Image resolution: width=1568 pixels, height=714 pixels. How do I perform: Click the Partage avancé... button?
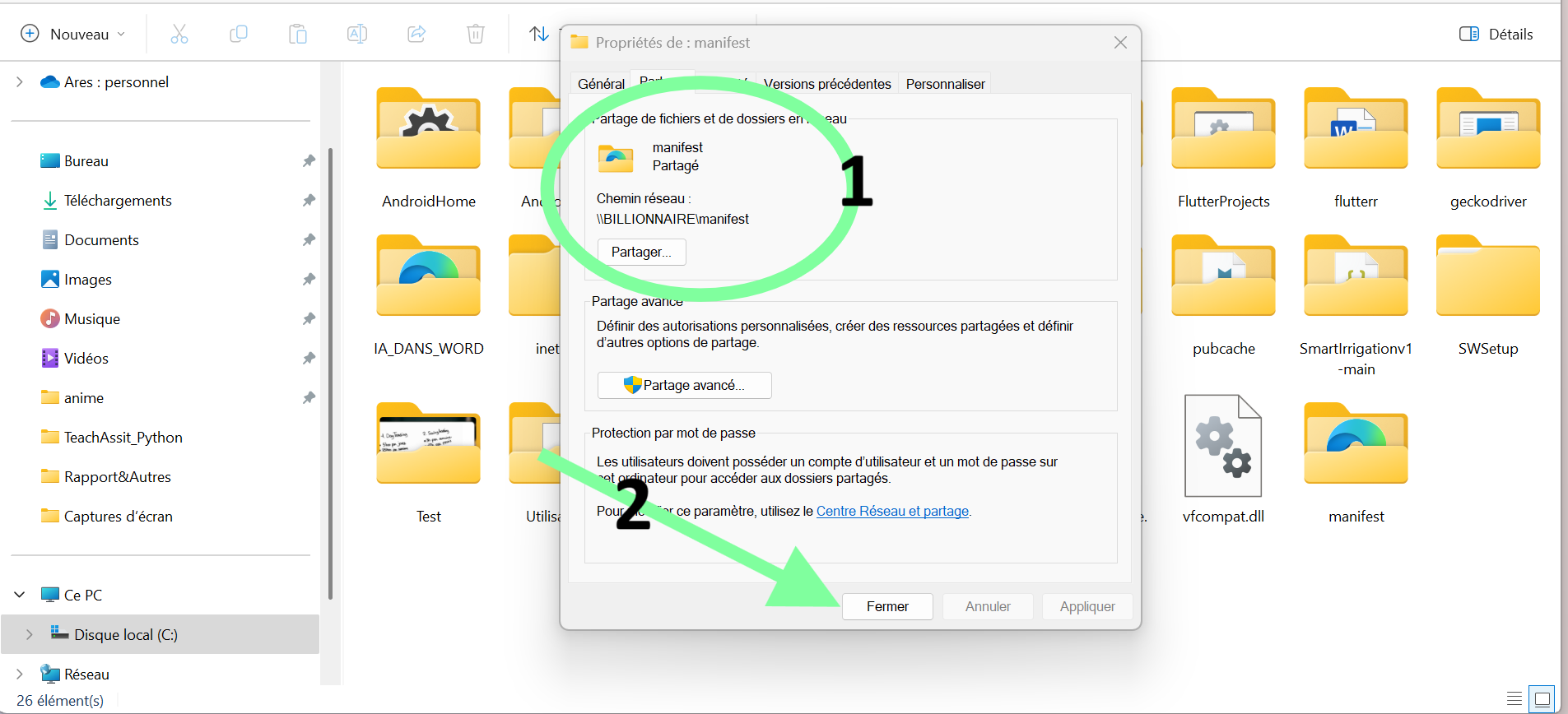(x=684, y=385)
